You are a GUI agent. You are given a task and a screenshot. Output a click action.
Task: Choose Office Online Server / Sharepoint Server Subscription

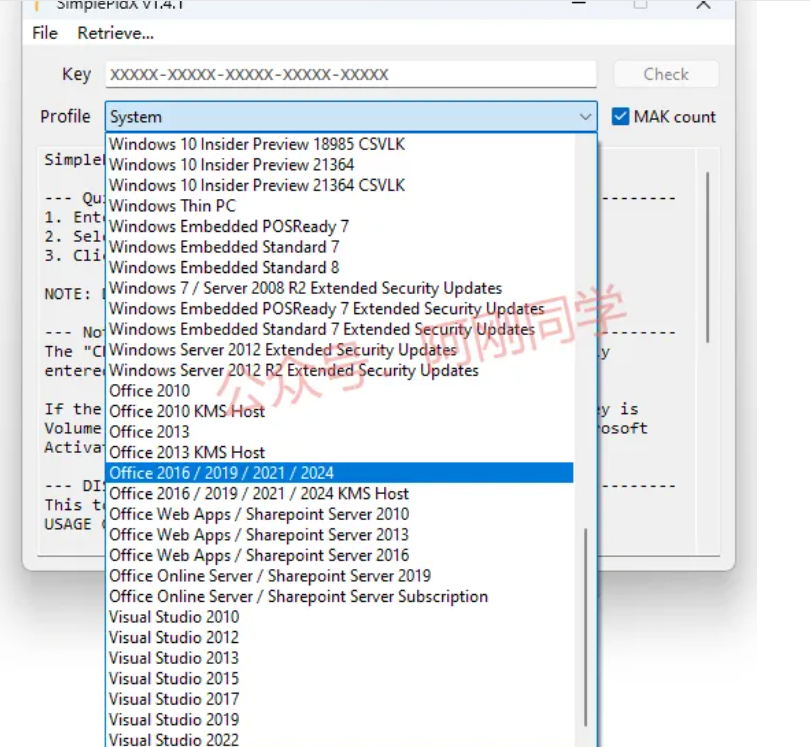click(340, 597)
